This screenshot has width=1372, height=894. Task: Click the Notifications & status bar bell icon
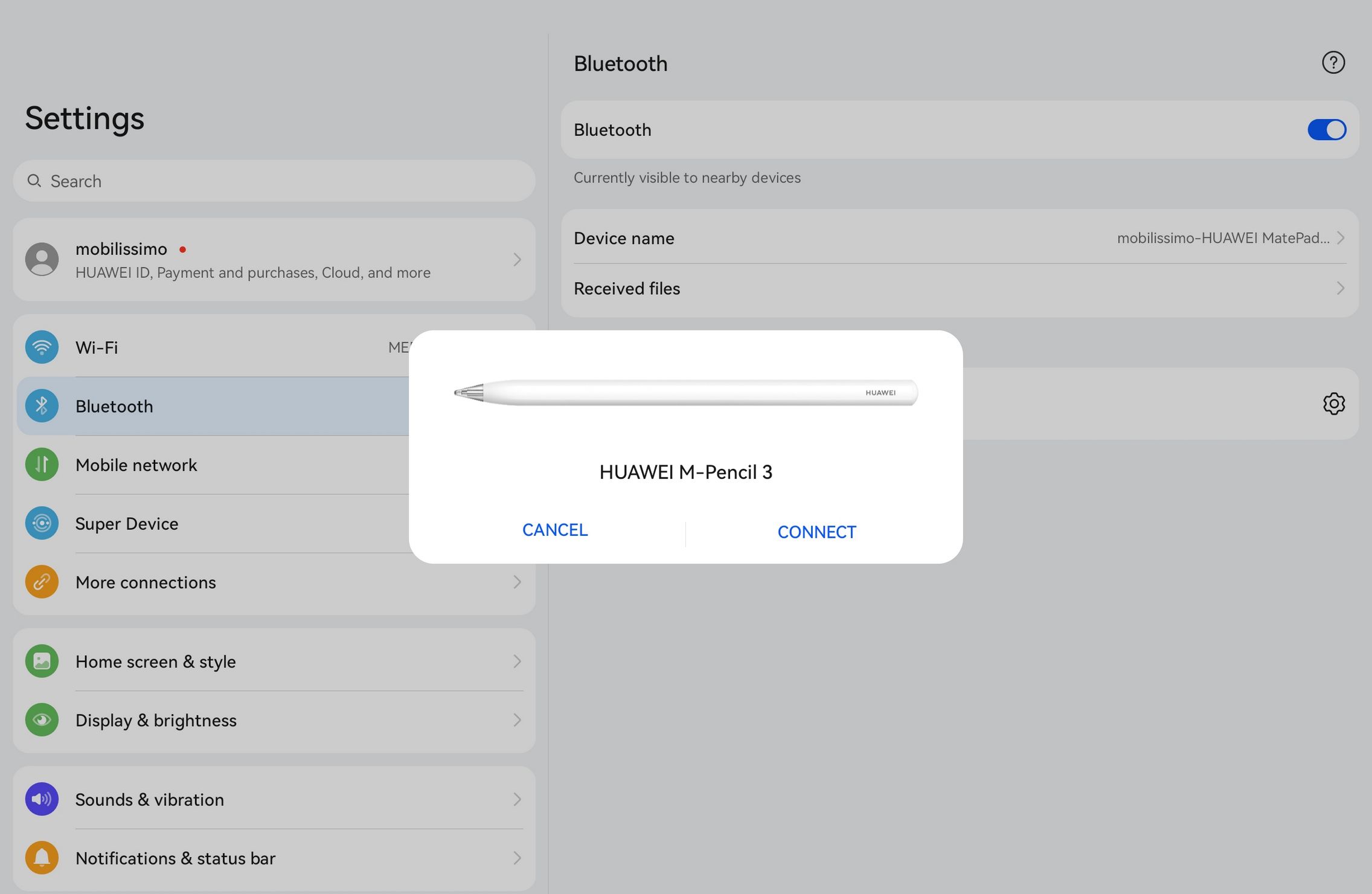point(42,858)
